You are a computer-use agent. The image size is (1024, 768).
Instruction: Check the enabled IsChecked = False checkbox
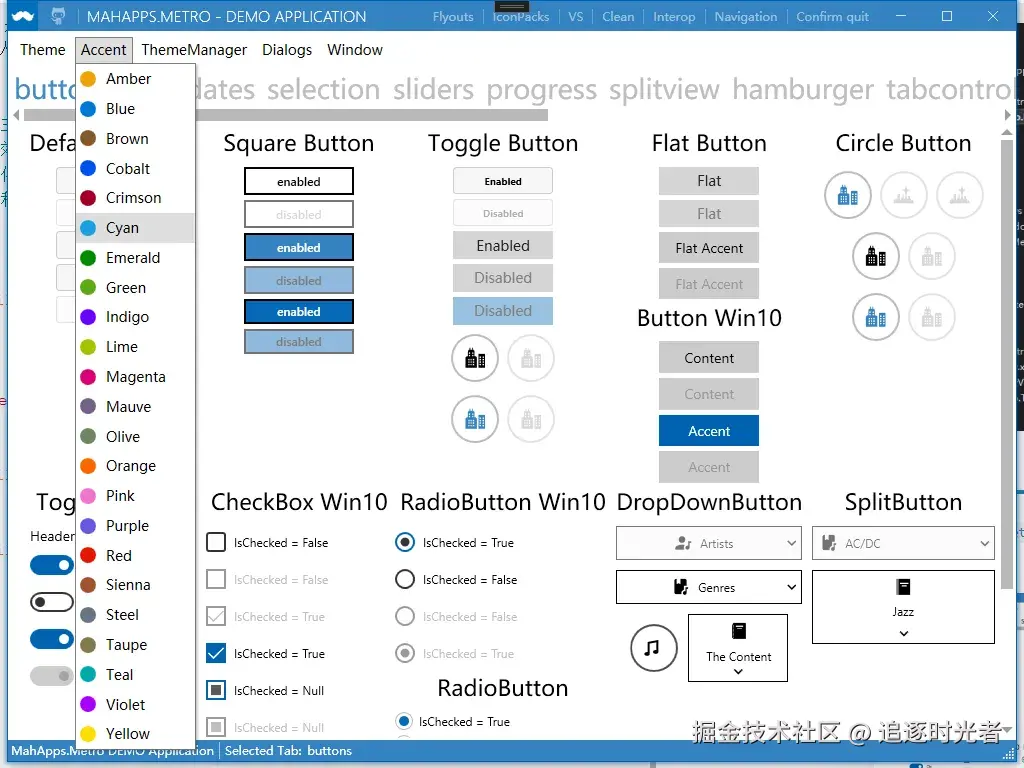pyautogui.click(x=216, y=542)
